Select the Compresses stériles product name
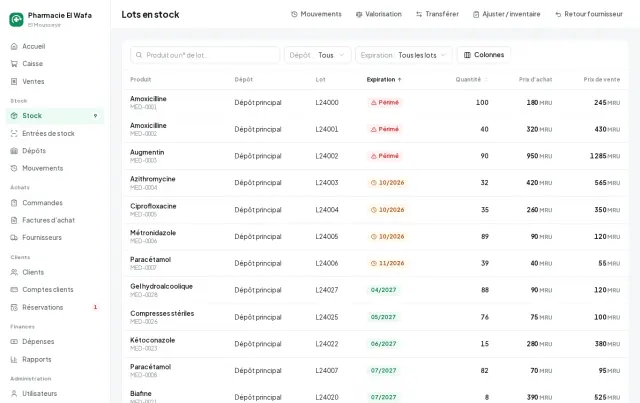 (162, 314)
